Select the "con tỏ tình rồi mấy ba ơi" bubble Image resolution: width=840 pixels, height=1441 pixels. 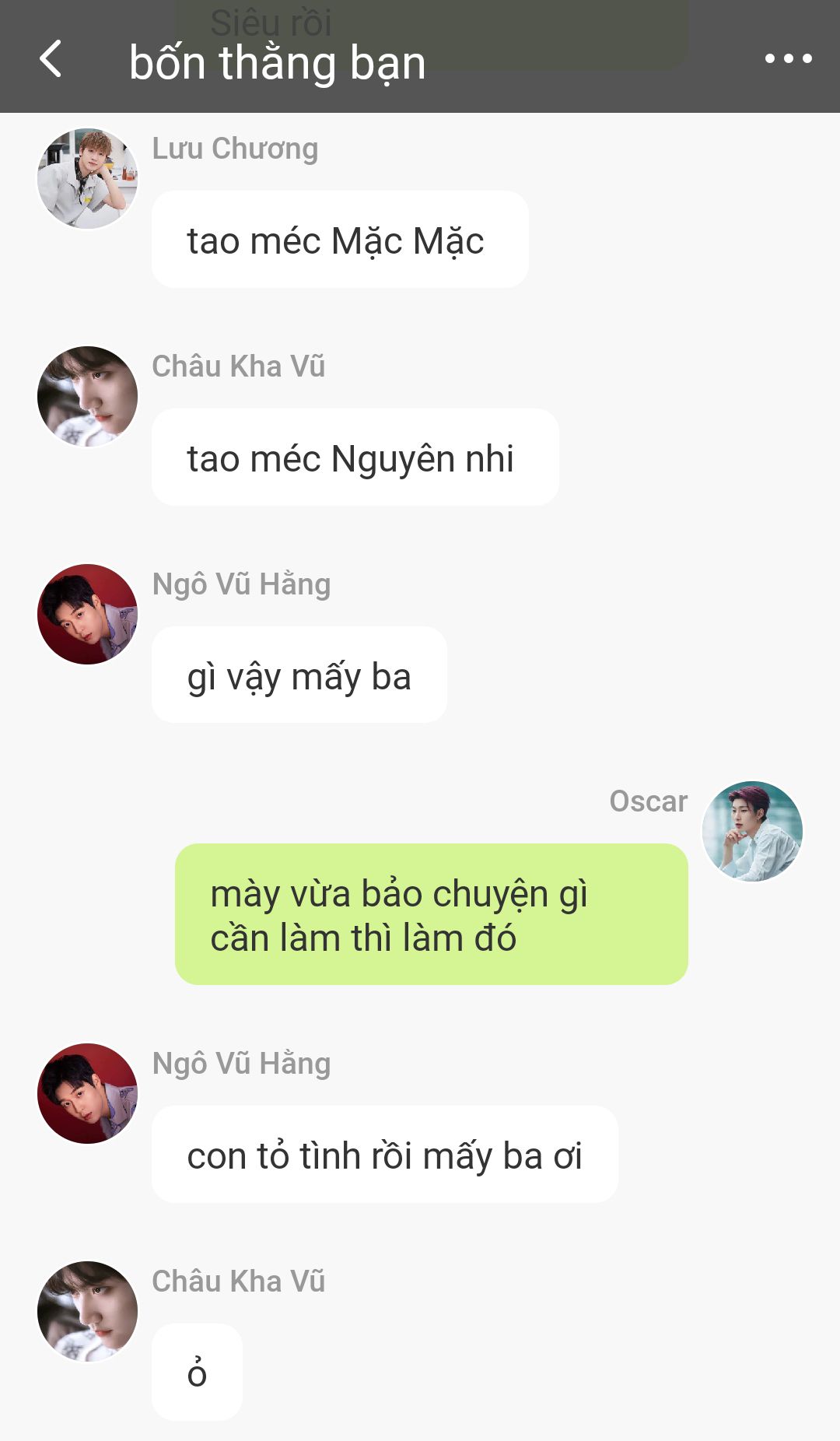click(385, 1155)
